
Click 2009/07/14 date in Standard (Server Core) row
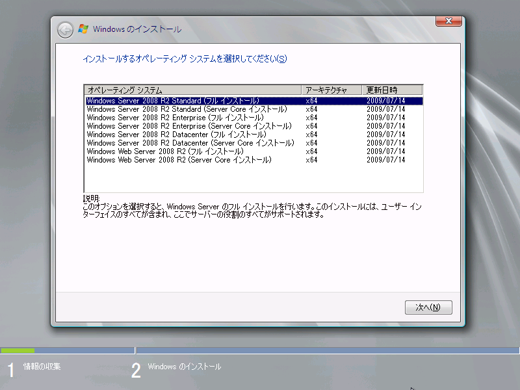[x=386, y=109]
